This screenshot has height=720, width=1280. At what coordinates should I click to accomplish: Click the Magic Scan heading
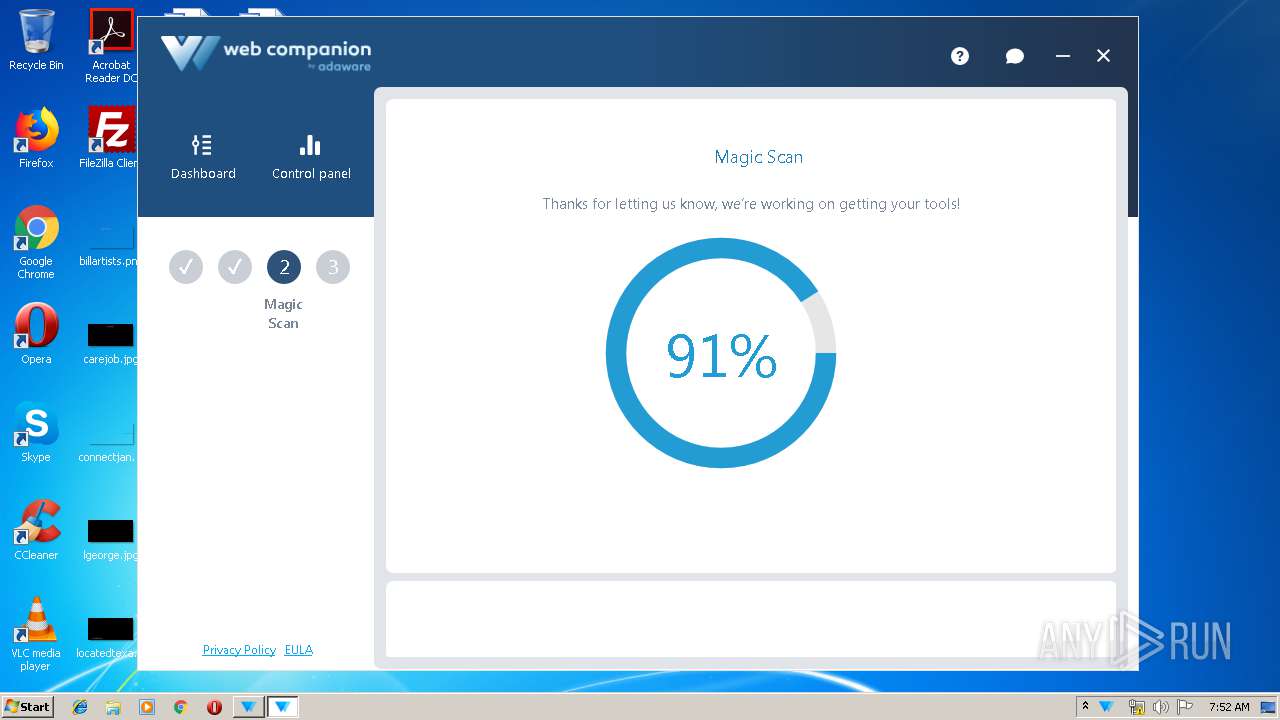click(x=758, y=157)
